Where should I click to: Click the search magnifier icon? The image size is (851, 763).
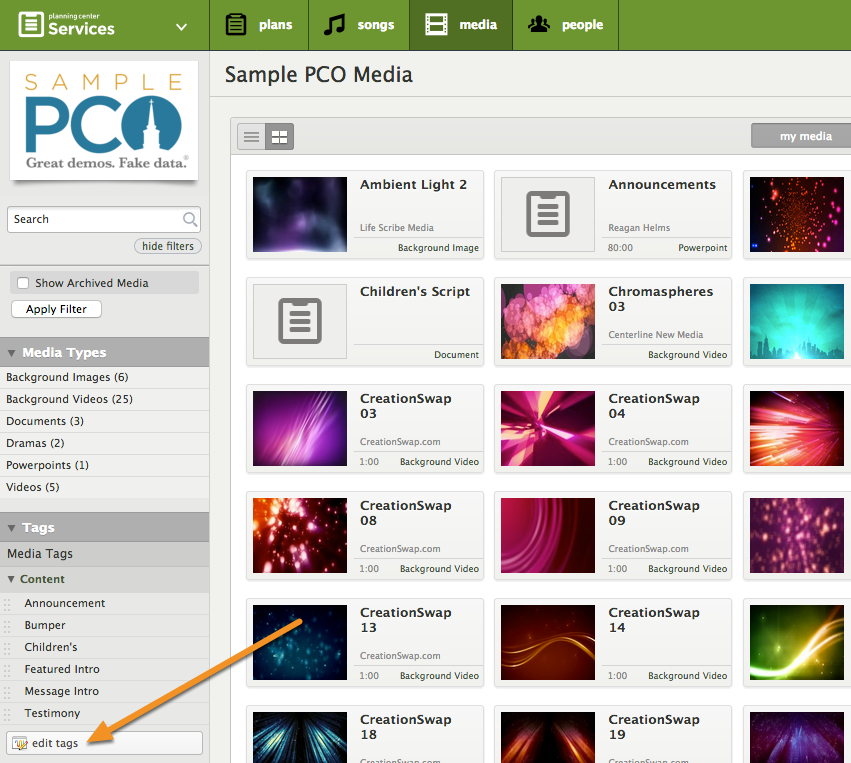189,219
